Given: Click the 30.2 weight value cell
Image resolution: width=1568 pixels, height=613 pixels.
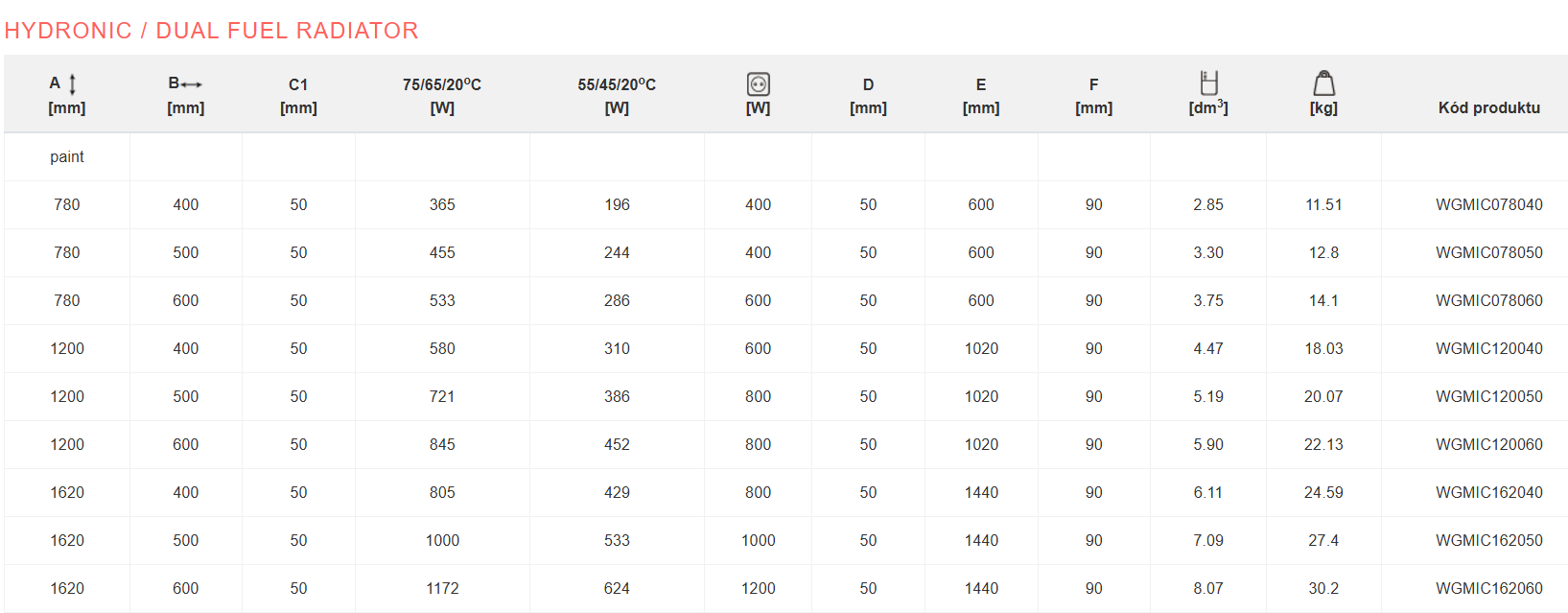Looking at the screenshot, I should 1323,588.
